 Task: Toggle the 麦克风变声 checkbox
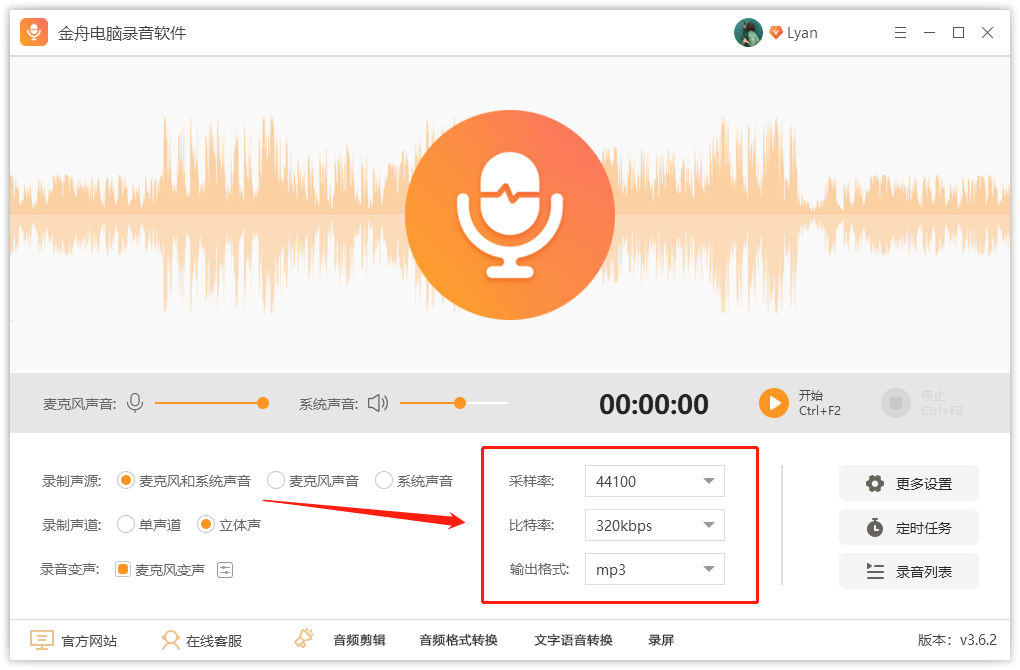coord(122,569)
